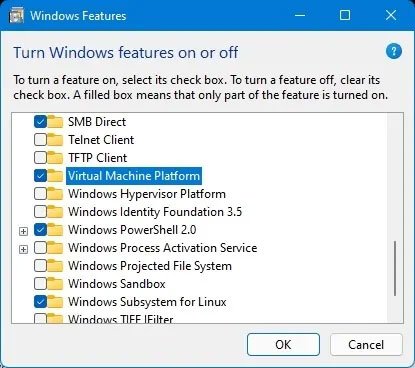Image resolution: width=415 pixels, height=368 pixels.
Task: Click the blue help question mark icon
Action: pyautogui.click(x=394, y=51)
